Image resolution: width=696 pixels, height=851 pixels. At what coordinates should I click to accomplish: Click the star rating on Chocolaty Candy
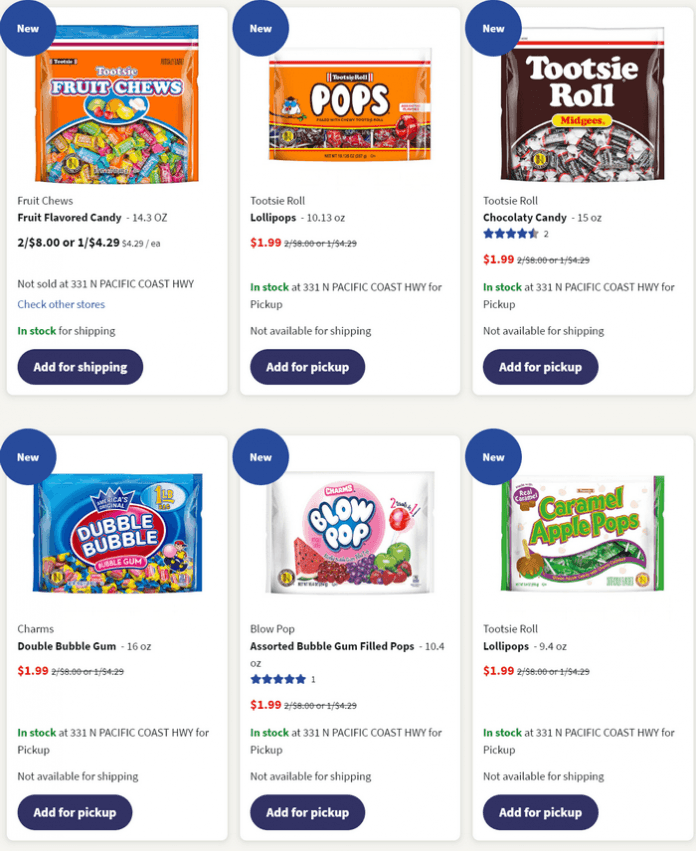pos(510,233)
